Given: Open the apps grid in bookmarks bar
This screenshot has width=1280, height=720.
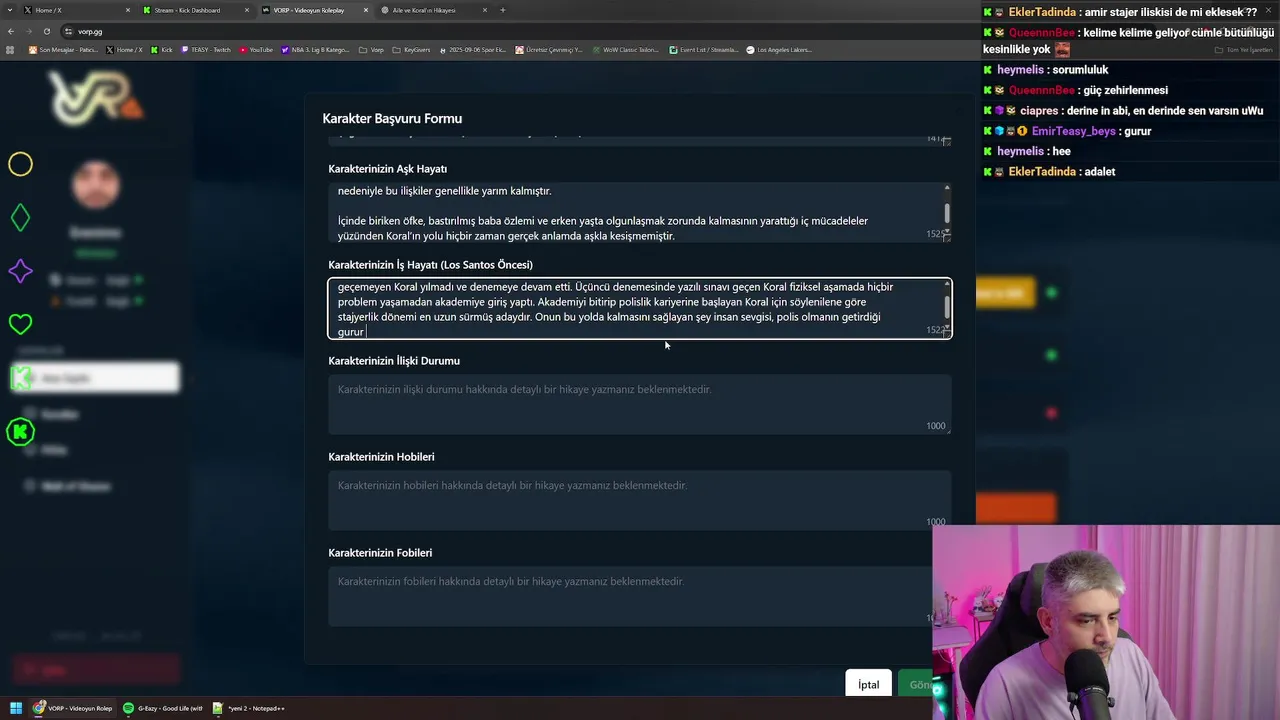Looking at the screenshot, I should click(10, 49).
